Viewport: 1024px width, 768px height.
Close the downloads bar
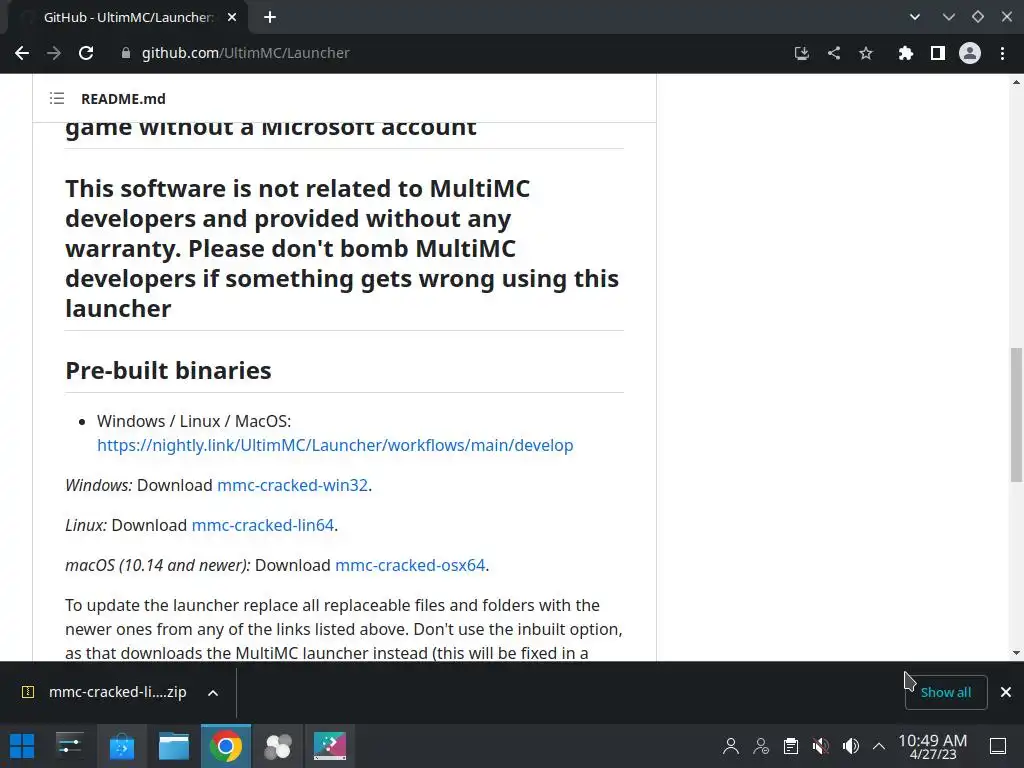pyautogui.click(x=1006, y=692)
